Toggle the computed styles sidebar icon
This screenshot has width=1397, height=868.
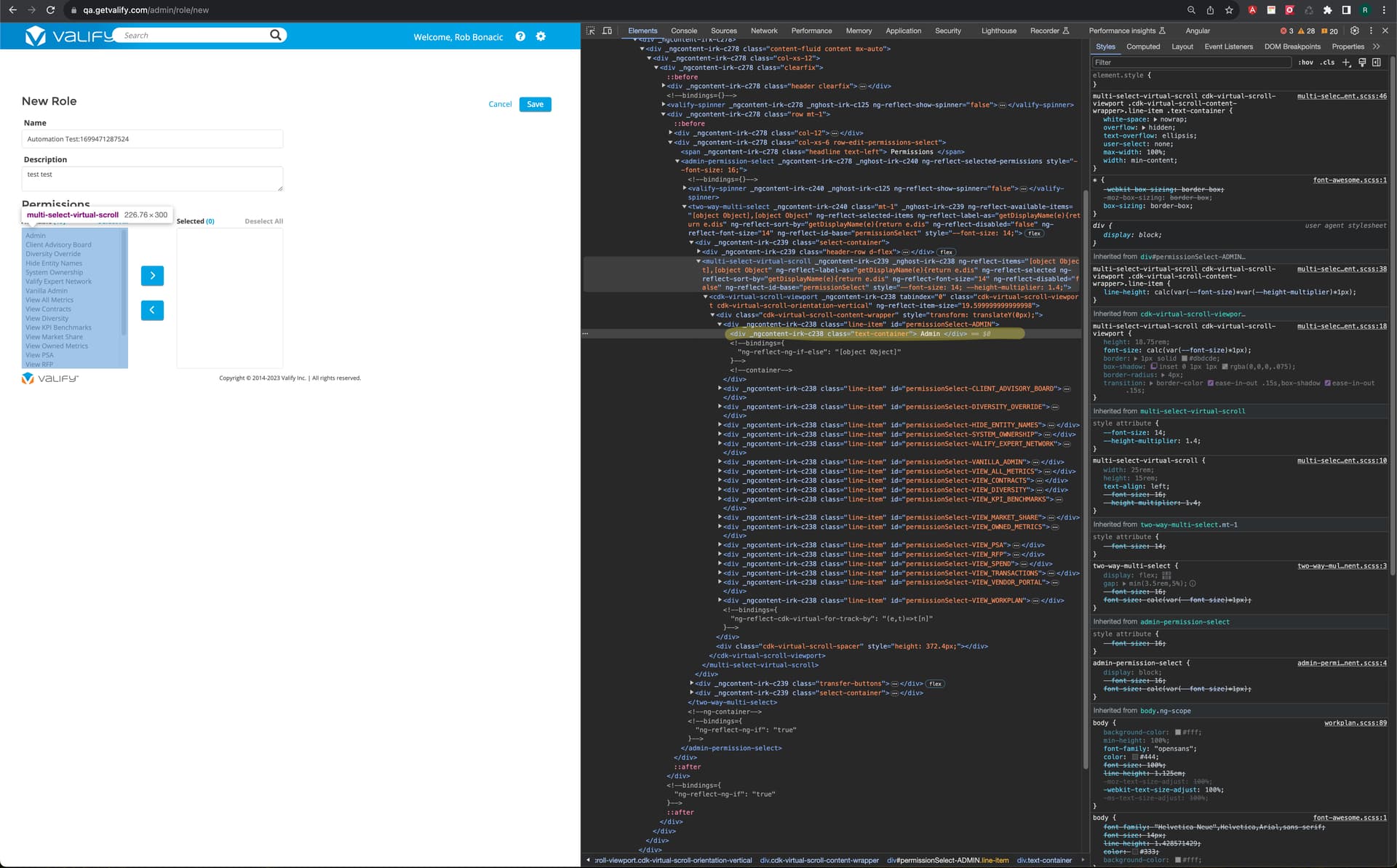[x=1376, y=63]
